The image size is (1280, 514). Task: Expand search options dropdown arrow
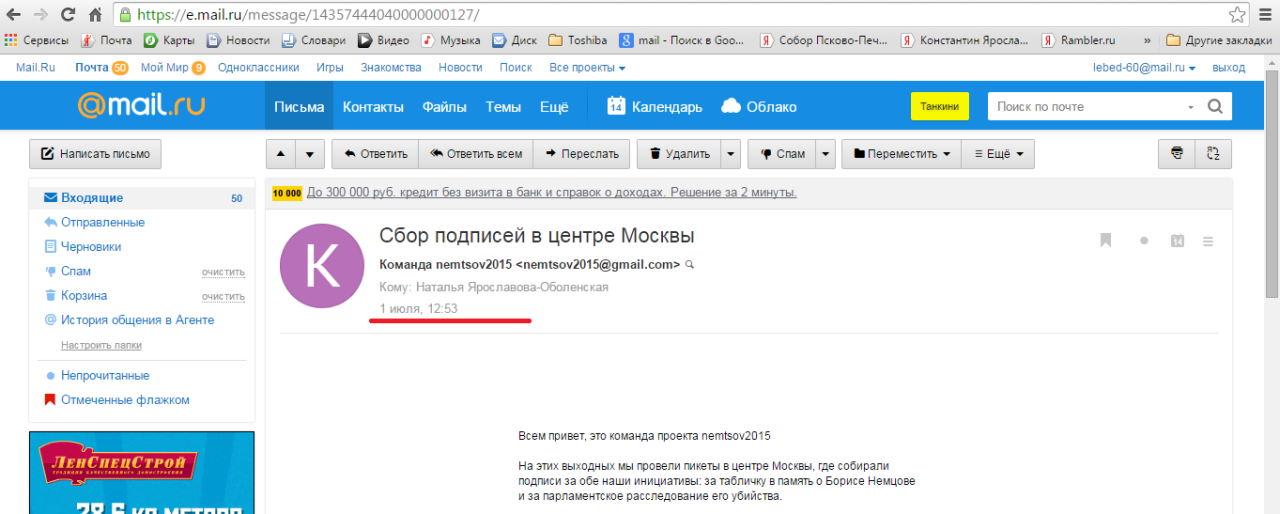[x=1190, y=107]
